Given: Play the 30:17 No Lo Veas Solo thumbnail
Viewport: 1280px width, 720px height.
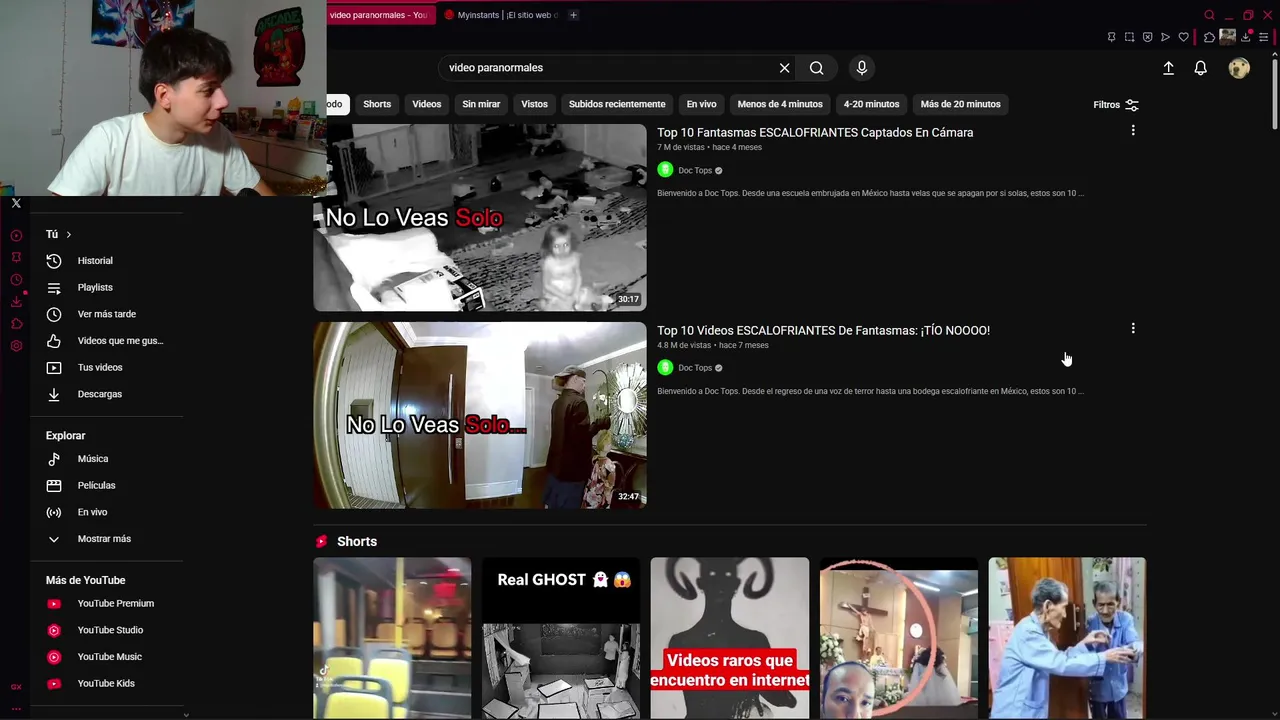Looking at the screenshot, I should tap(480, 217).
